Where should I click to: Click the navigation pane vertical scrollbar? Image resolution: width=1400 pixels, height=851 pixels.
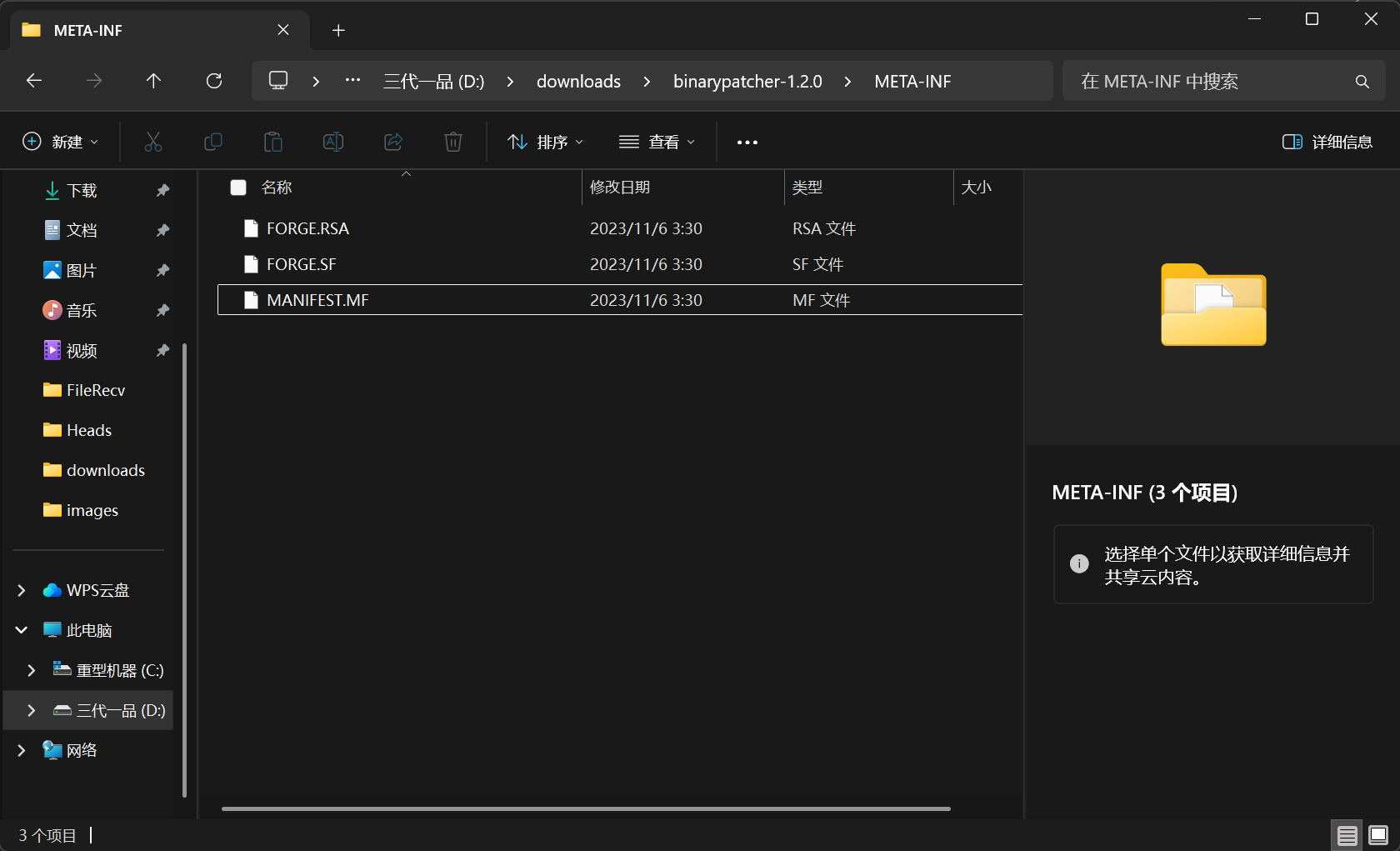click(184, 571)
